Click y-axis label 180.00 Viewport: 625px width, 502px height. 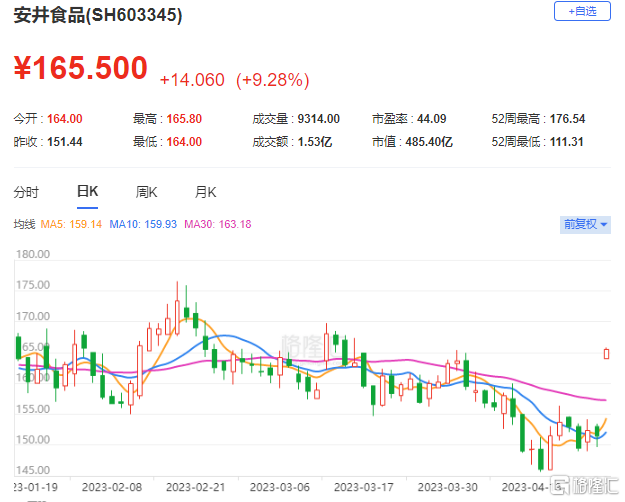[x=33, y=254]
